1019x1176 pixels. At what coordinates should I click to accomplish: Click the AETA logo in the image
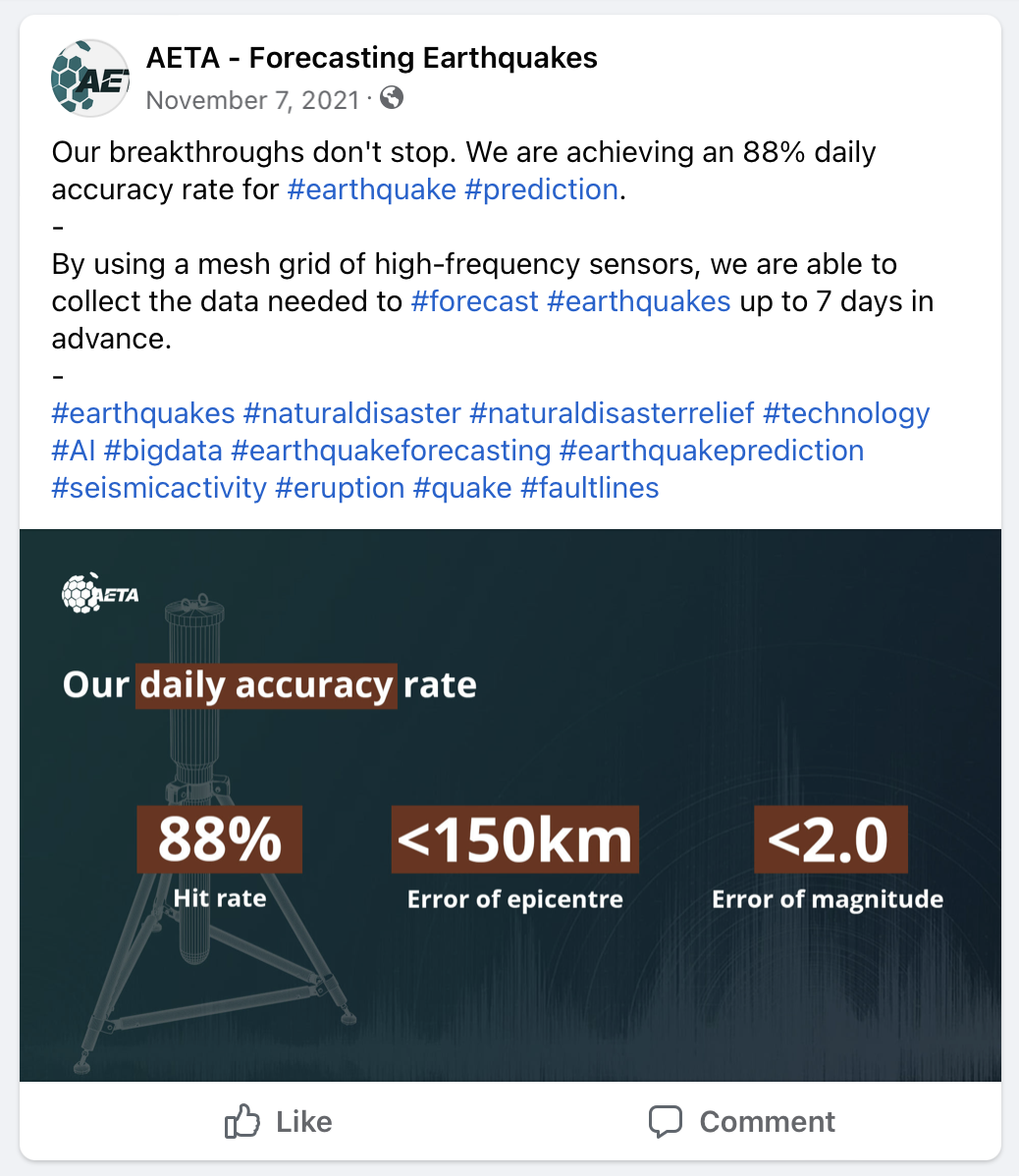100,593
